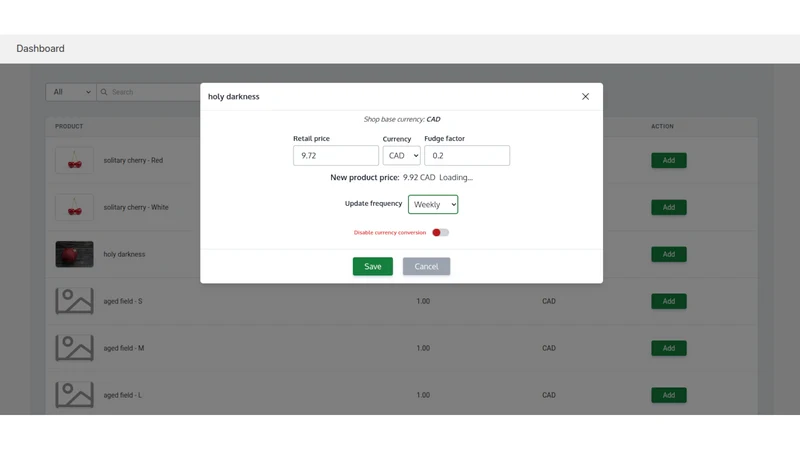This screenshot has height=450, width=800.
Task: Click solitary cherry - Red thumbnail
Action: 74,160
